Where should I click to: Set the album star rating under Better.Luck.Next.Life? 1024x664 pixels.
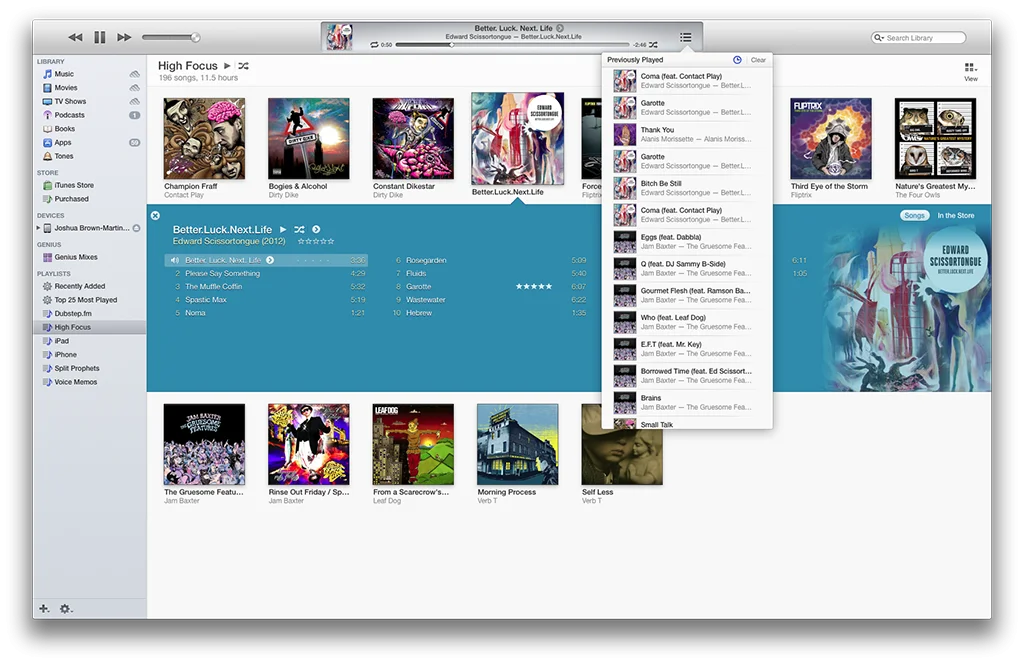coord(316,242)
